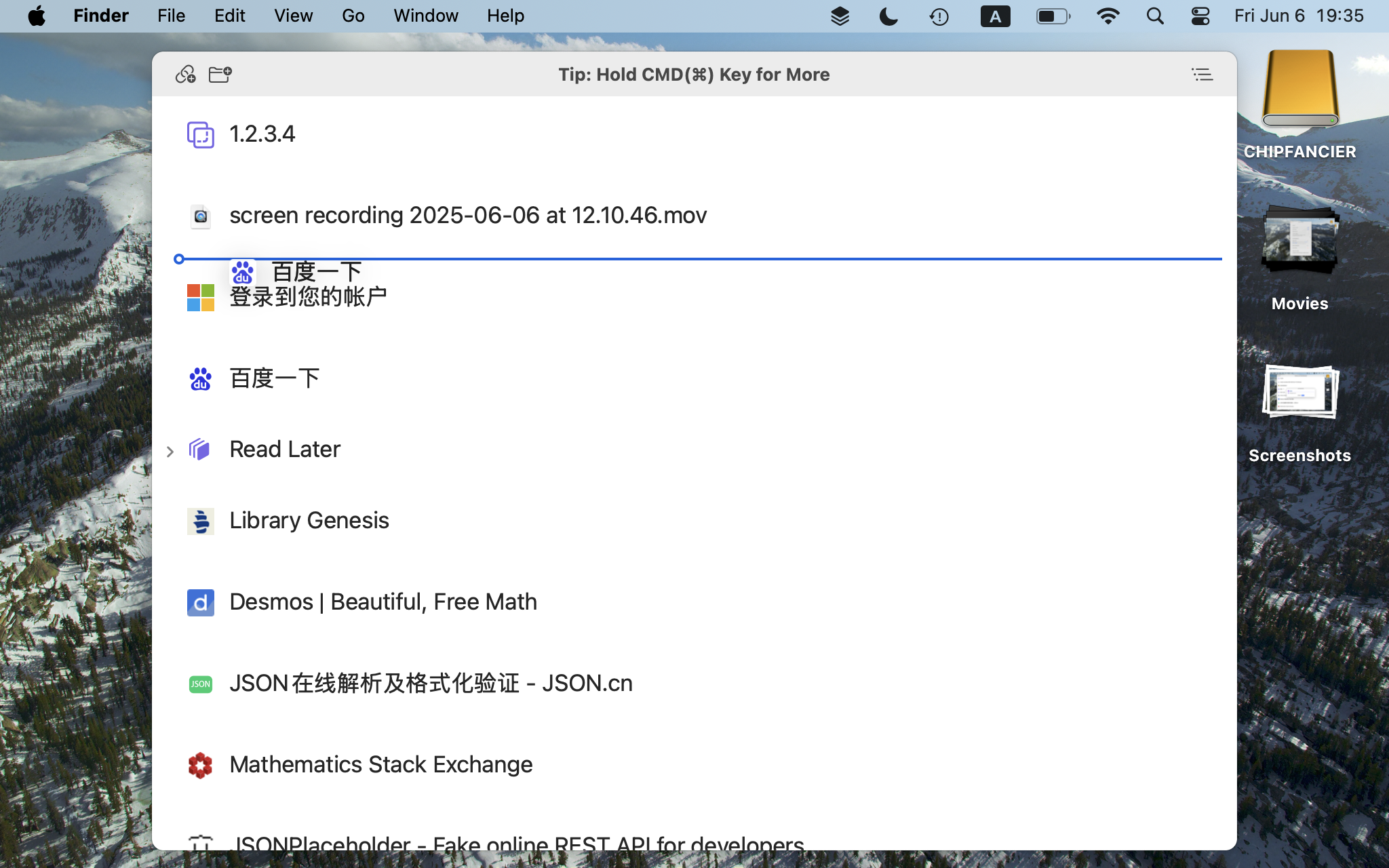Open the Wi-Fi menu icon

[1108, 16]
